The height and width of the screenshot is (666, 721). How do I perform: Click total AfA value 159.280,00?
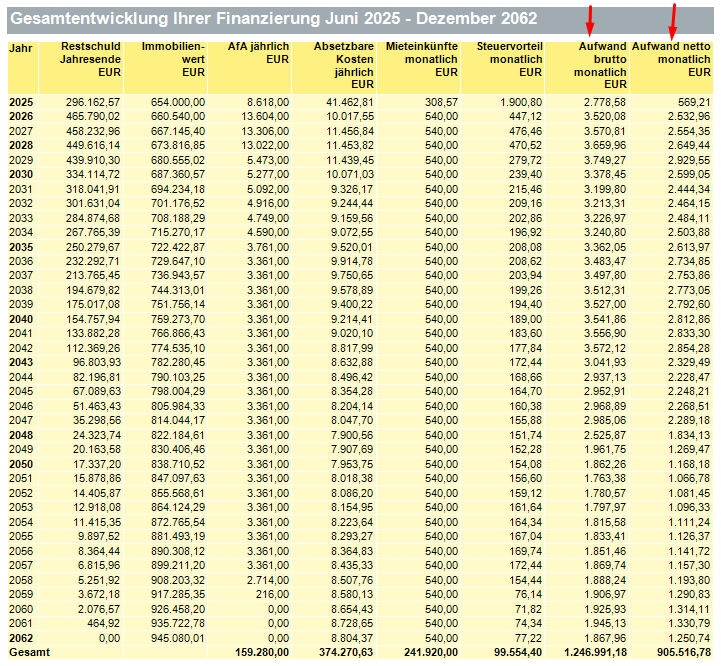(x=262, y=652)
